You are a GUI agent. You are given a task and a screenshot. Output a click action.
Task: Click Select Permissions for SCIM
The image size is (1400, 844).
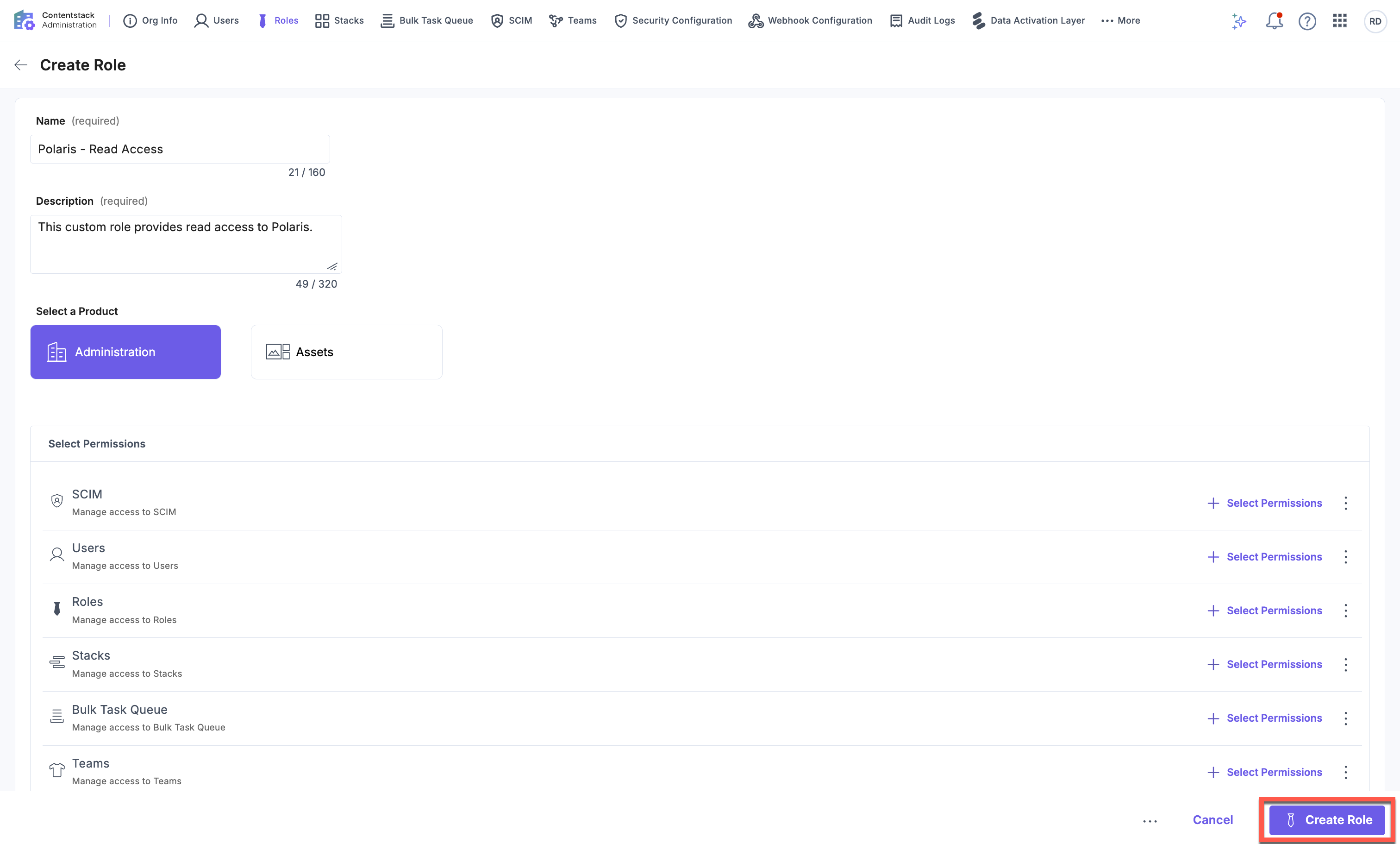pyautogui.click(x=1265, y=503)
